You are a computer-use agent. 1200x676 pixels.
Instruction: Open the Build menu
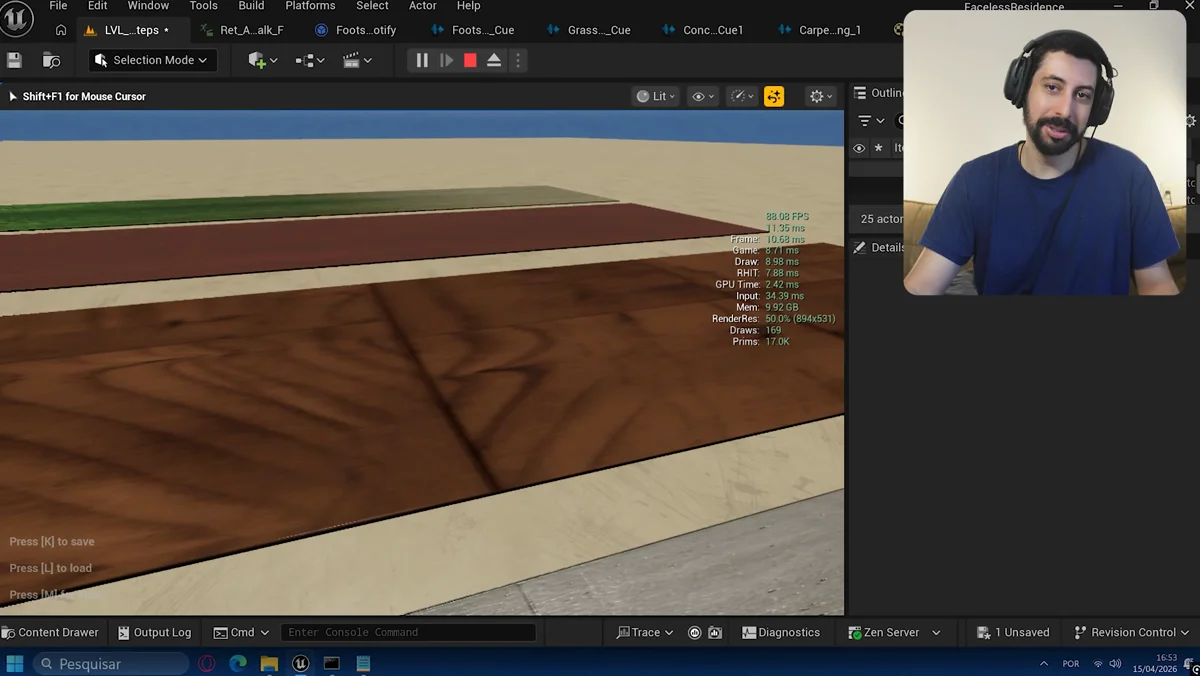(251, 6)
